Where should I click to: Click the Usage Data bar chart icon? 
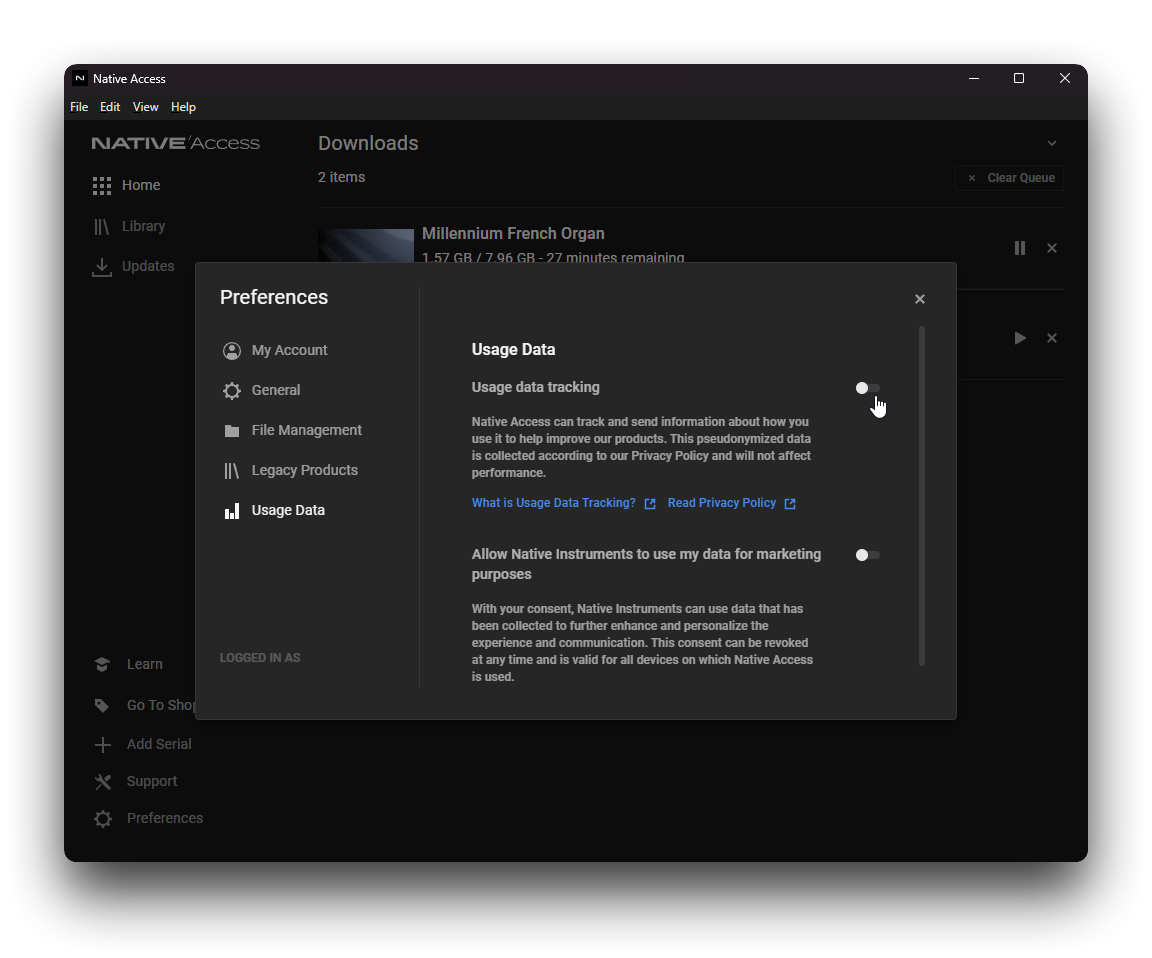[x=232, y=511]
